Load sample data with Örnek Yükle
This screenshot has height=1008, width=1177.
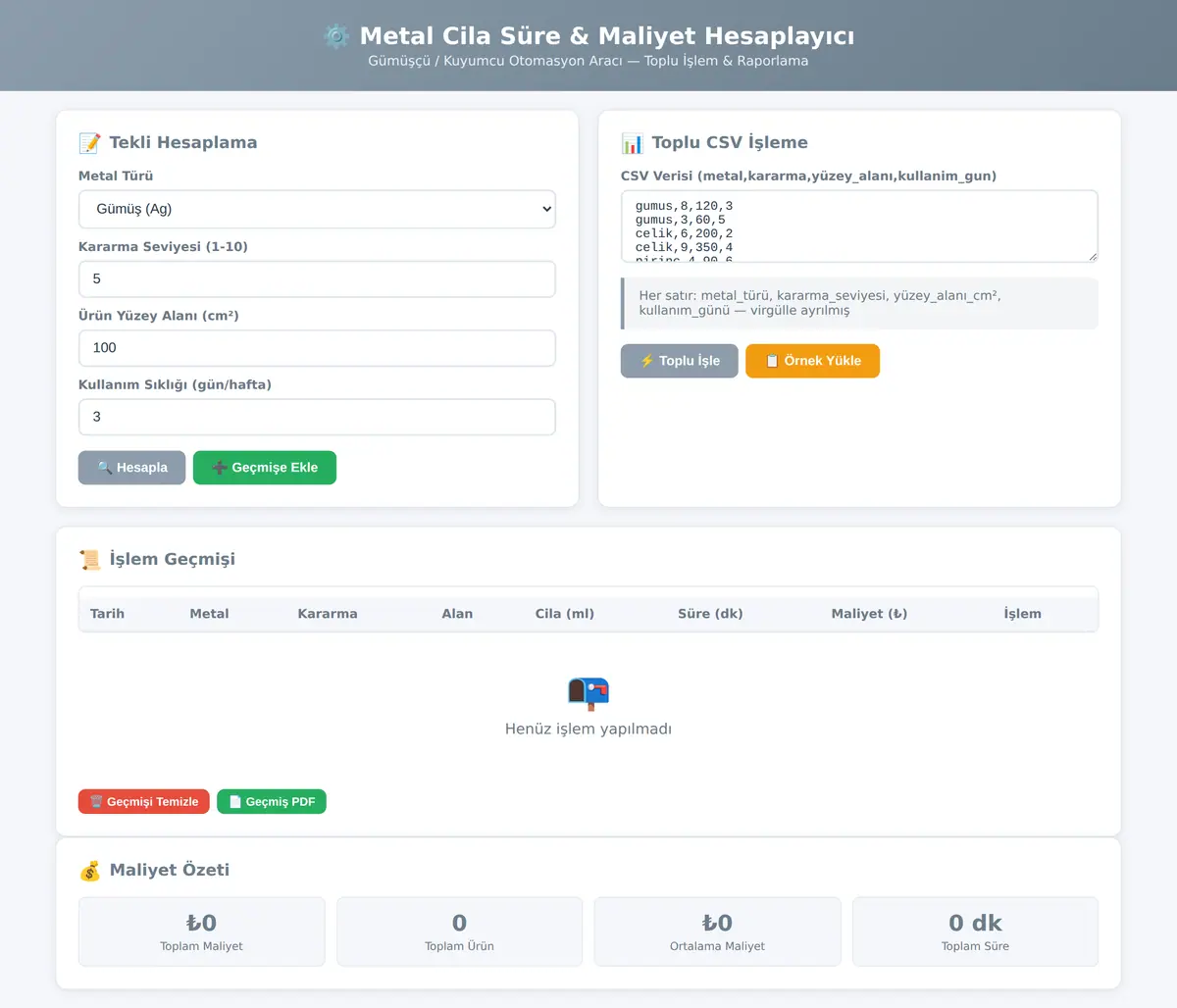pyautogui.click(x=812, y=361)
